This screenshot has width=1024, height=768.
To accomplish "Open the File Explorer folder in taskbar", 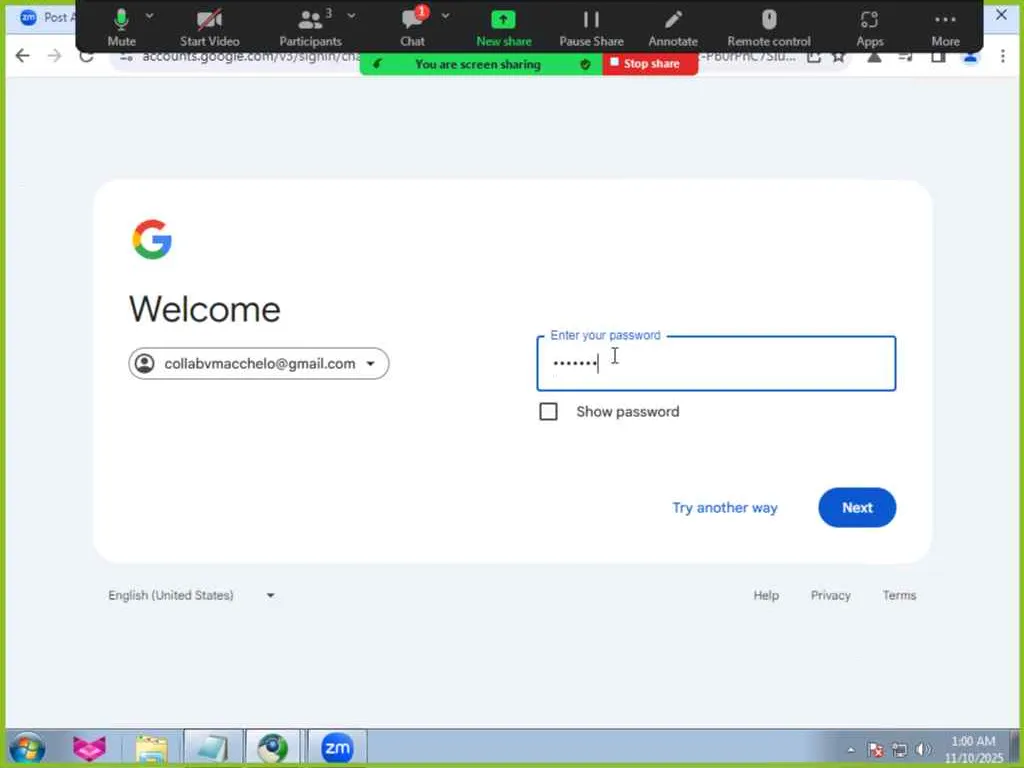I will pos(152,748).
